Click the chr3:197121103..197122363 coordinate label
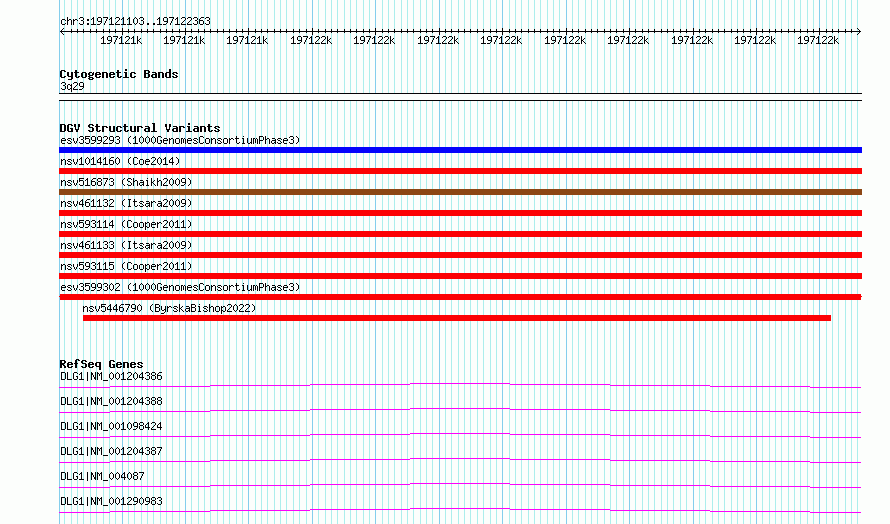The height and width of the screenshot is (524, 890). 135,21
